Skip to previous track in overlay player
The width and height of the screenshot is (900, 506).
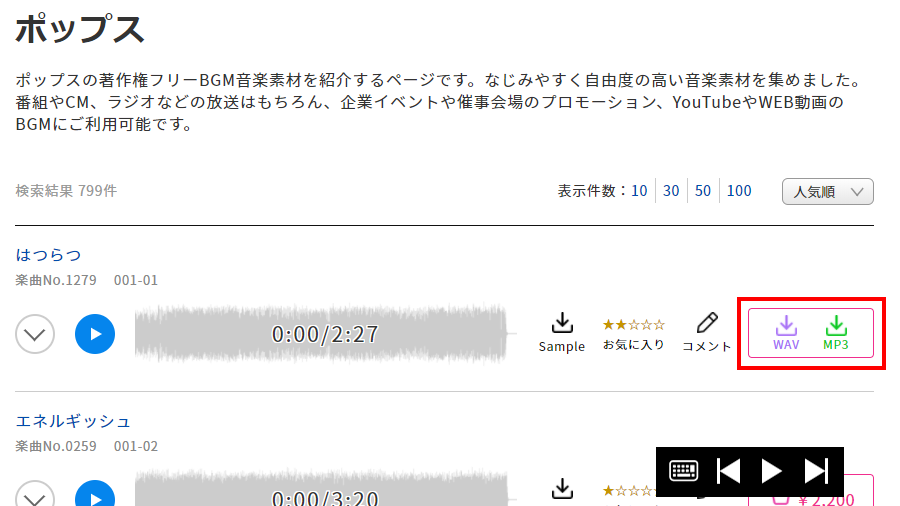click(728, 471)
